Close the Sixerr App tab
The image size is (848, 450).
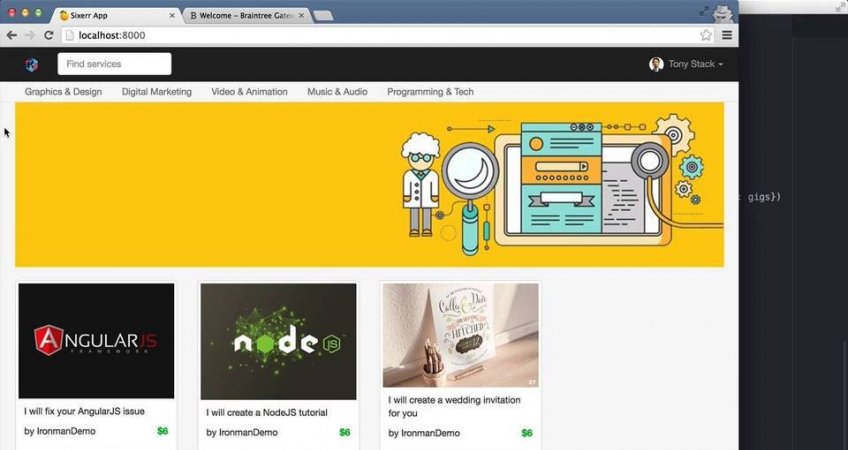point(172,16)
